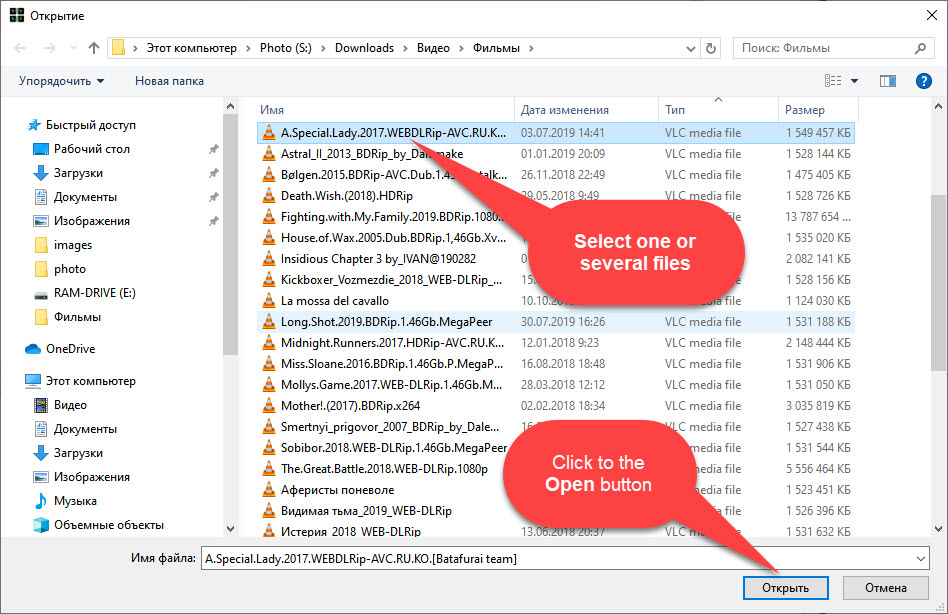Screen dimensions: 948x614
Task: Click VLC icon of Long.Shot.2019.BDRip
Action: pyautogui.click(x=268, y=322)
